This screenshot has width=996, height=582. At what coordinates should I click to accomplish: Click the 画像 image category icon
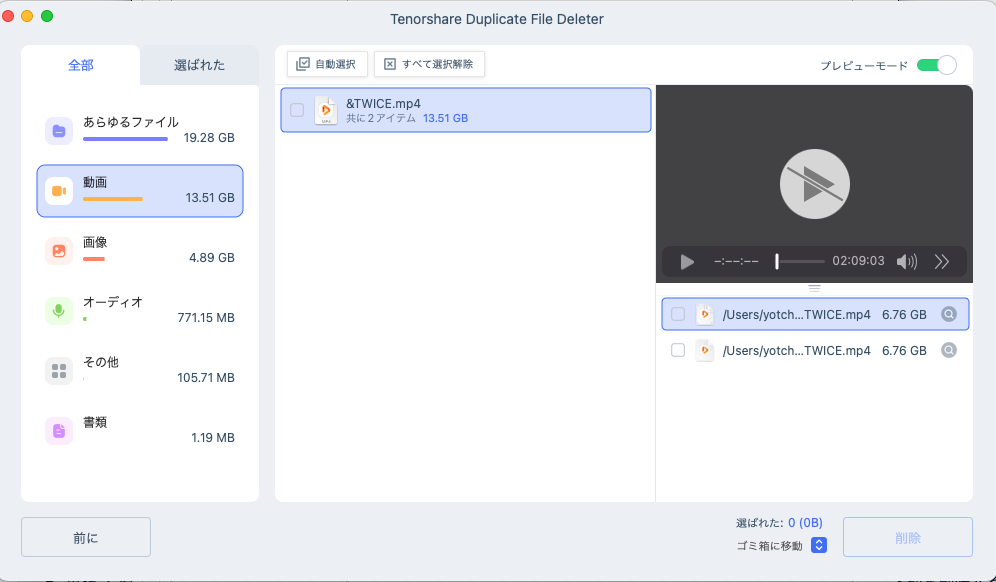pyautogui.click(x=58, y=251)
